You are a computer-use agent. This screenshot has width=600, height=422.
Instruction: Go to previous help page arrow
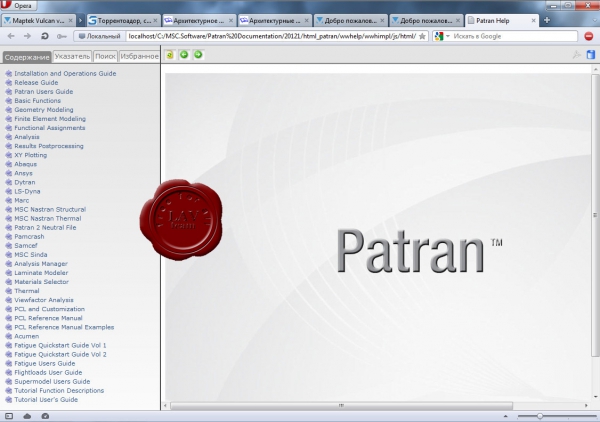point(184,55)
